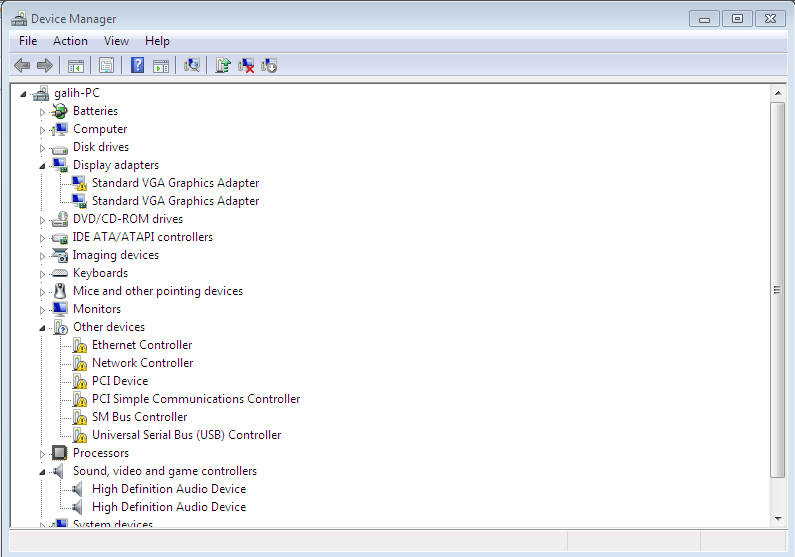
Task: Toggle the action pane toolbar icon
Action: pos(161,65)
